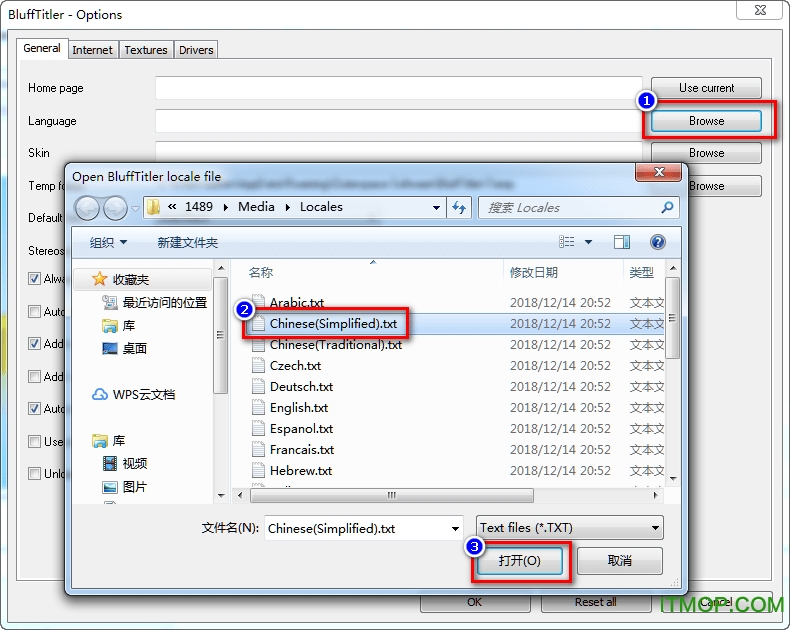This screenshot has height=630, width=790.
Task: Click the Language input field
Action: pyautogui.click(x=399, y=121)
